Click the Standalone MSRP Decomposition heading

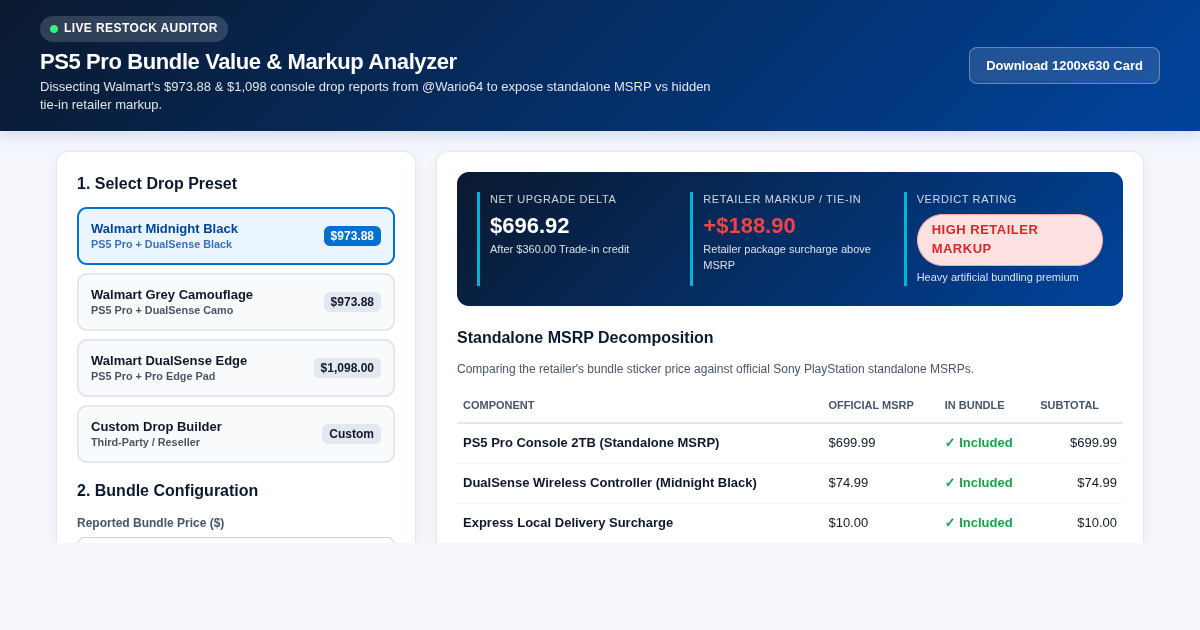pyautogui.click(x=585, y=338)
